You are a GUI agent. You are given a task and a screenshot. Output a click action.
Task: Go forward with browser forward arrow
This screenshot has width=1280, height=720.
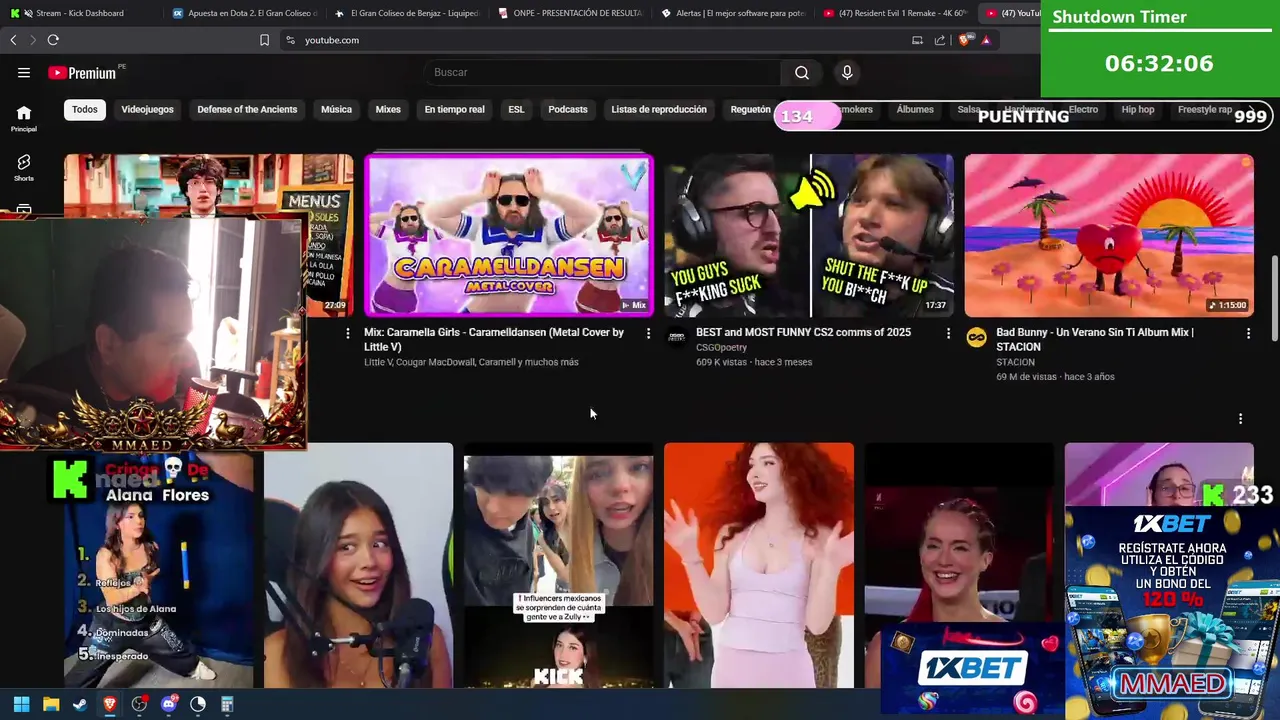coord(32,40)
